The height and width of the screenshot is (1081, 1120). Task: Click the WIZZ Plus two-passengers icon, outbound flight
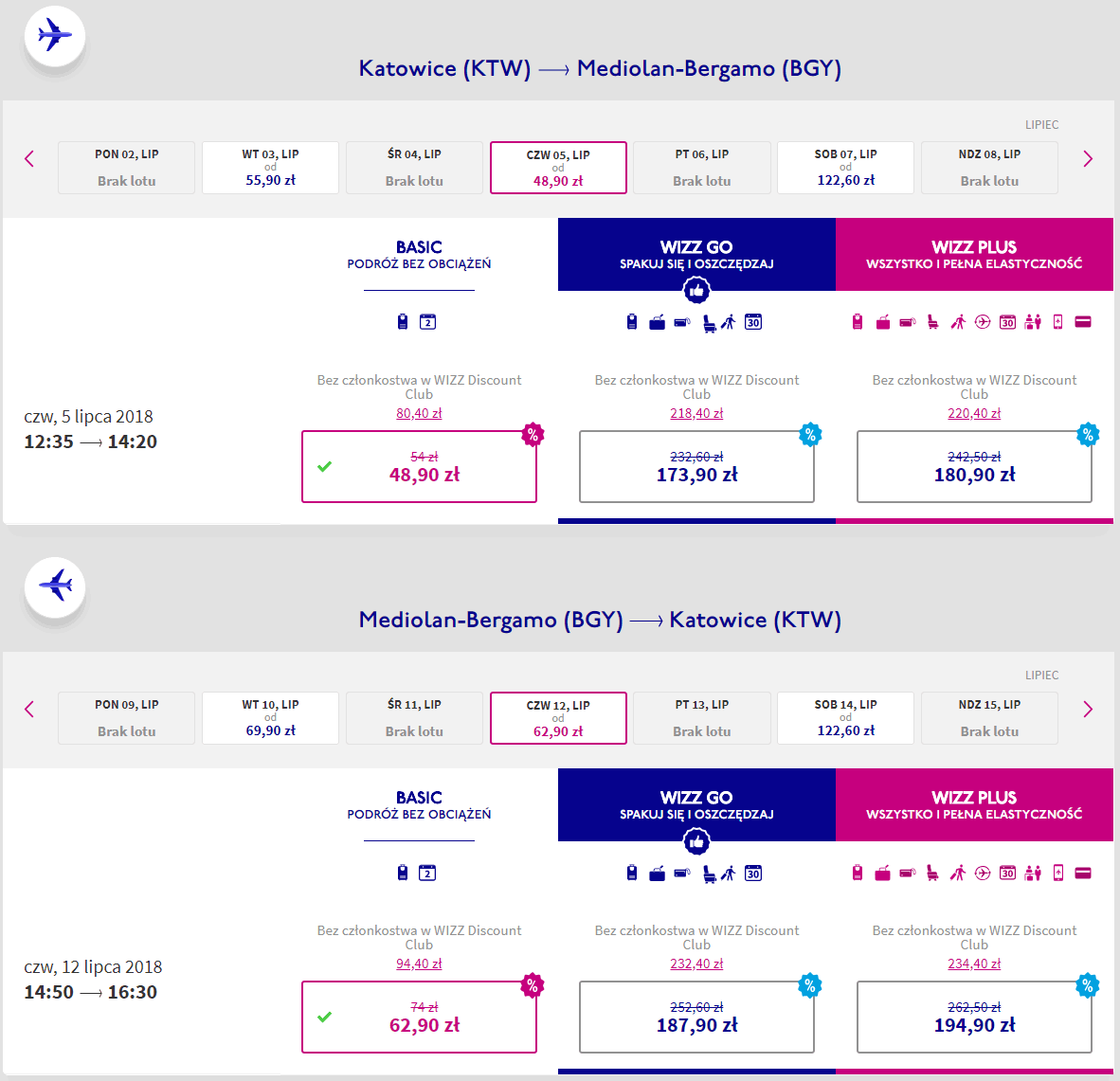point(1033,322)
